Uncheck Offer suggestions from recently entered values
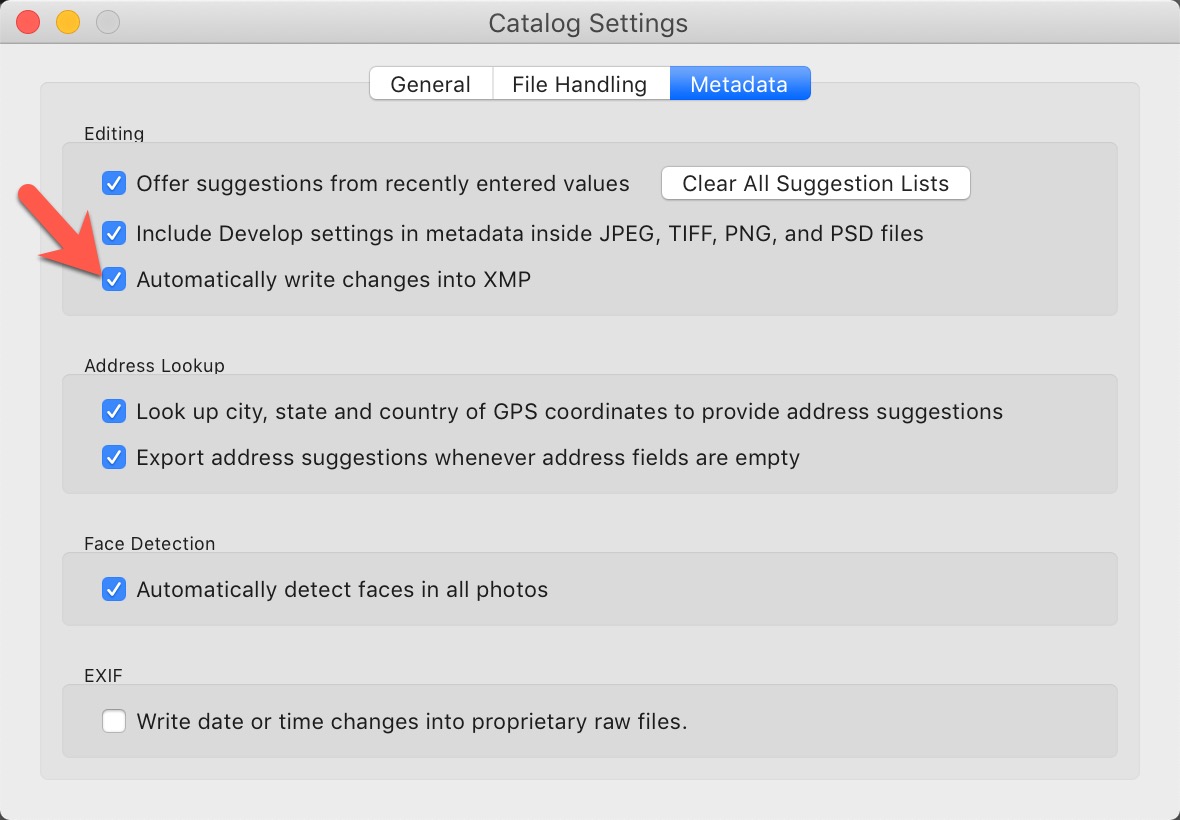The width and height of the screenshot is (1180, 820). (x=114, y=183)
